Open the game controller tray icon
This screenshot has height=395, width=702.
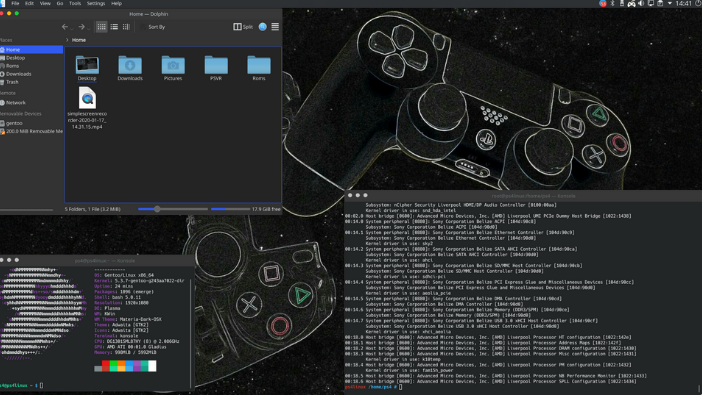tap(631, 4)
